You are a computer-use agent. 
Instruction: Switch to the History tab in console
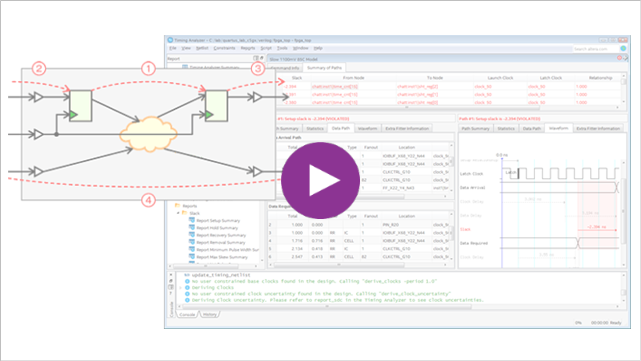point(209,314)
